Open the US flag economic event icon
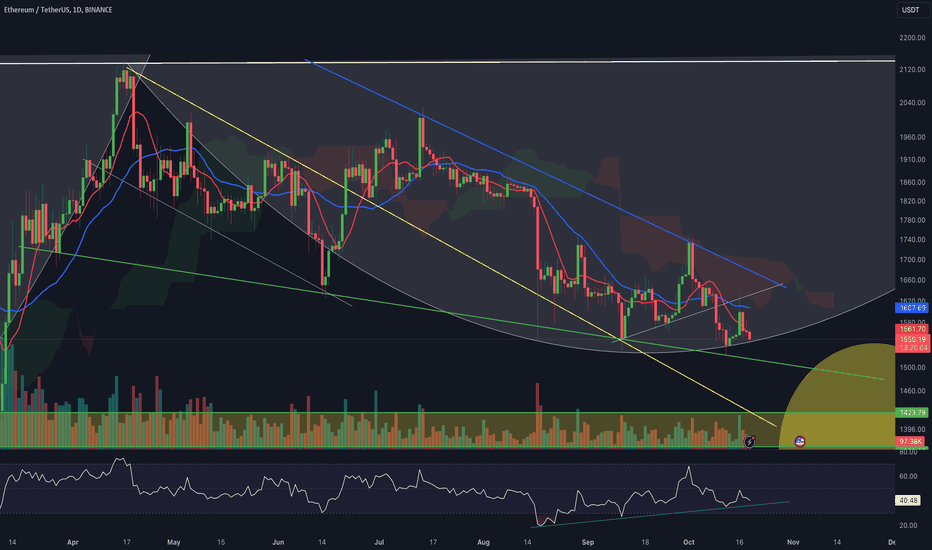Image resolution: width=932 pixels, height=550 pixels. coord(800,442)
